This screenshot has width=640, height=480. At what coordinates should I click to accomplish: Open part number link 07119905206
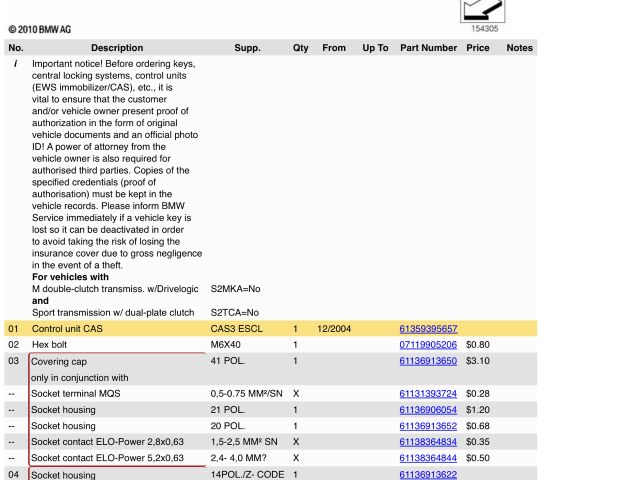click(x=428, y=345)
